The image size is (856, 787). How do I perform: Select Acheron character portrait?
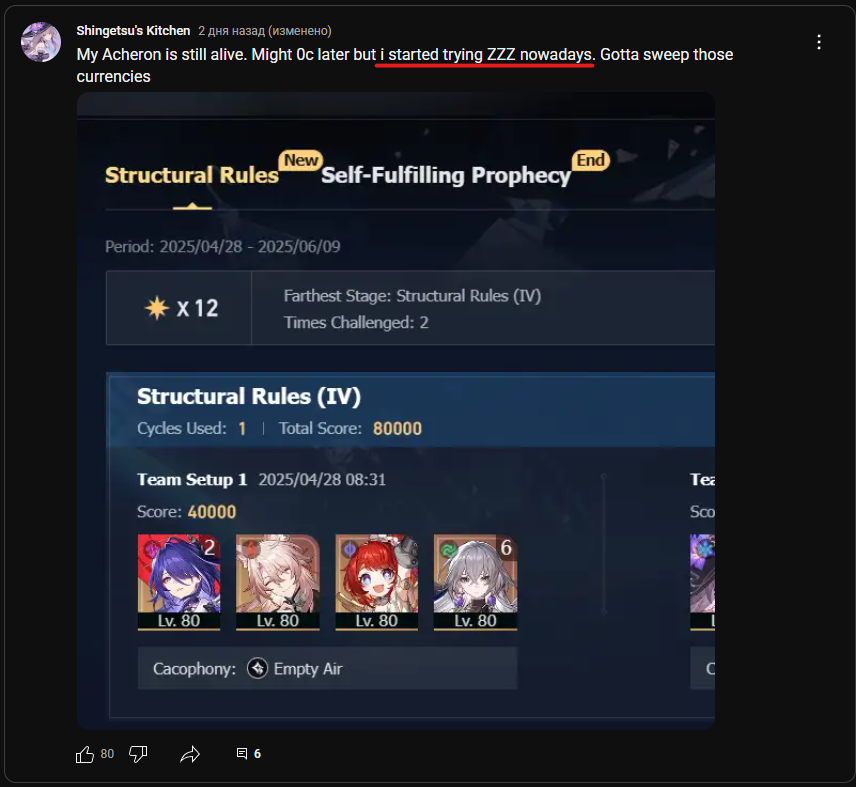(x=179, y=582)
